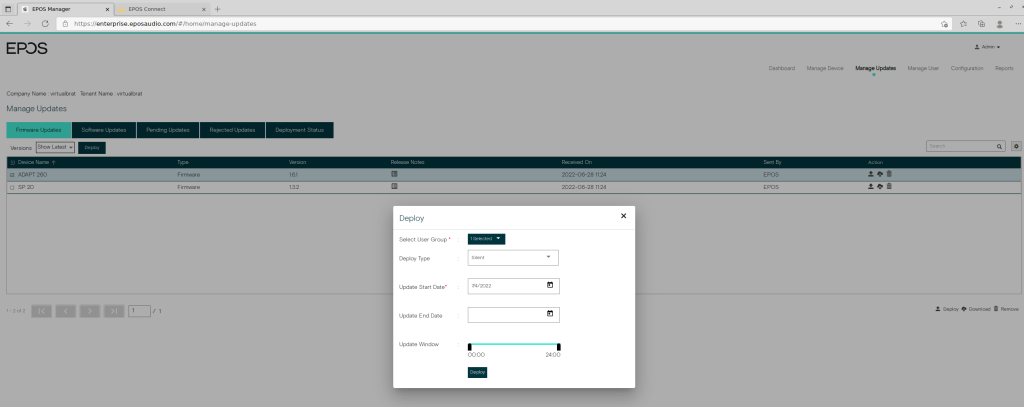The width and height of the screenshot is (1024, 407).
Task: Click the remove trash icon for ADAPT 360
Action: [889, 174]
